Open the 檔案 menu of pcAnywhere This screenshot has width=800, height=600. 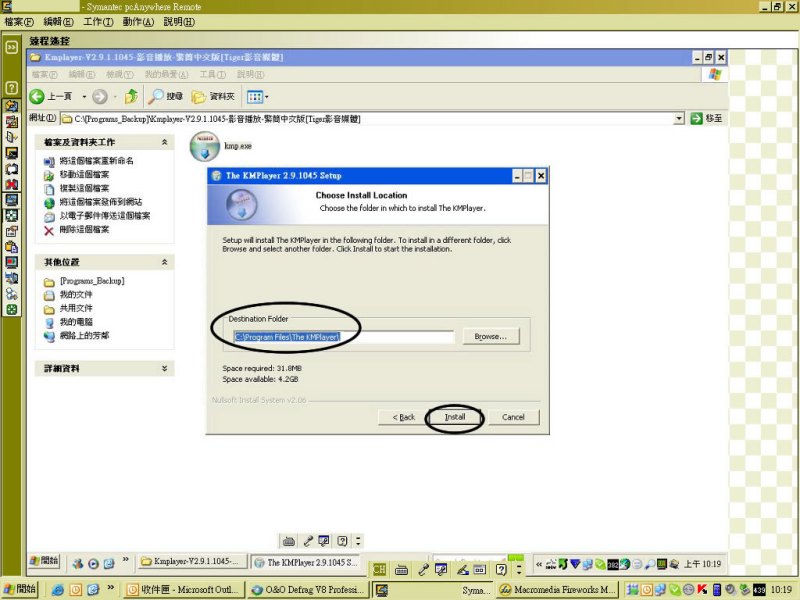coord(19,22)
